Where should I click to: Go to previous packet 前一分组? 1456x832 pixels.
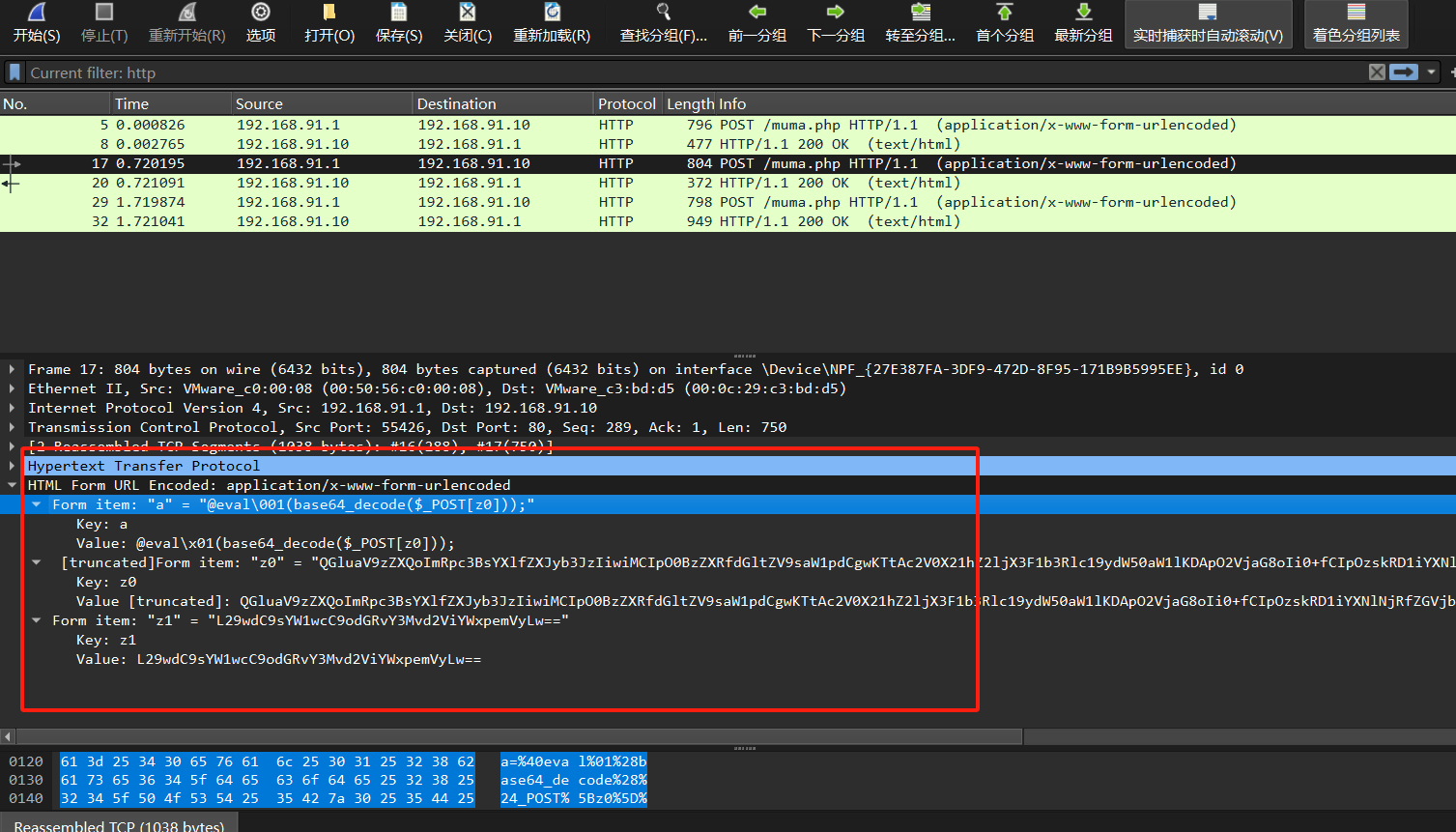coord(757,23)
